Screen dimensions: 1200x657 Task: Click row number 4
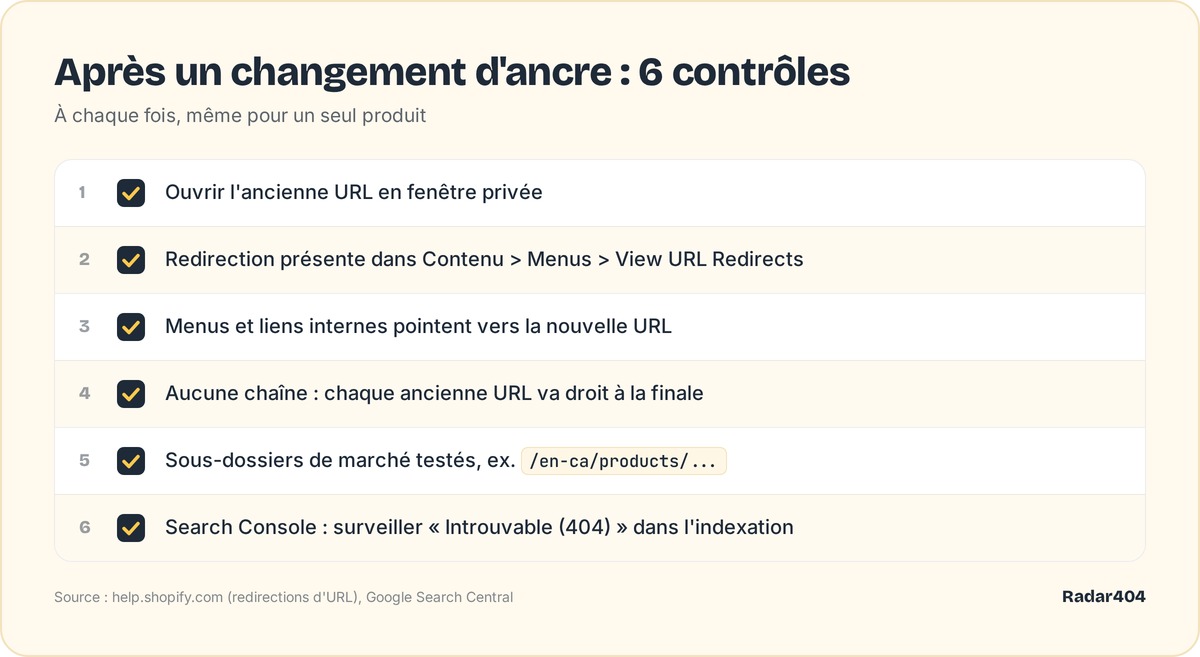84,393
